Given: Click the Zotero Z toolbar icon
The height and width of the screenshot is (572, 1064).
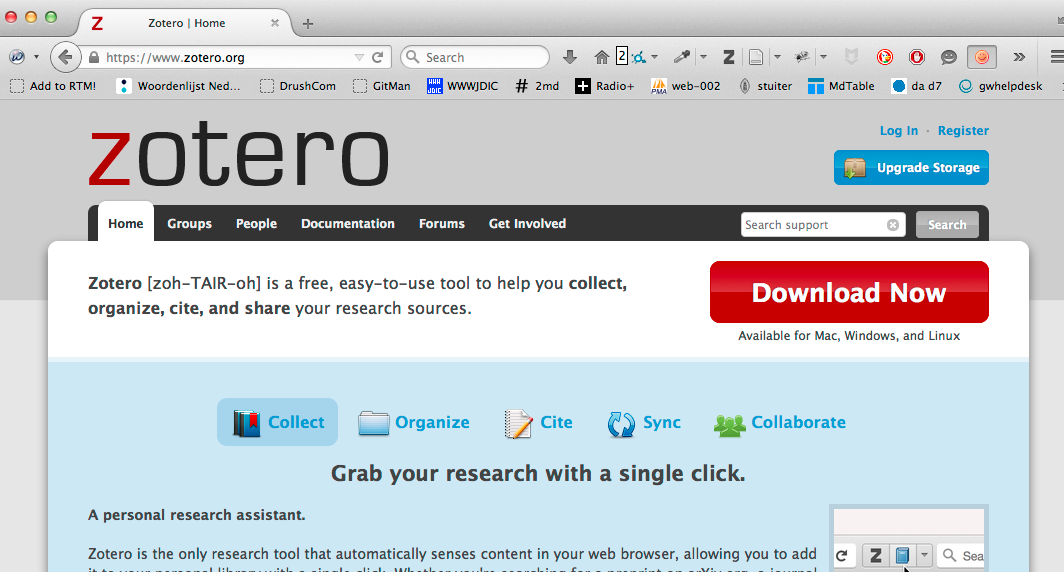Looking at the screenshot, I should (729, 57).
